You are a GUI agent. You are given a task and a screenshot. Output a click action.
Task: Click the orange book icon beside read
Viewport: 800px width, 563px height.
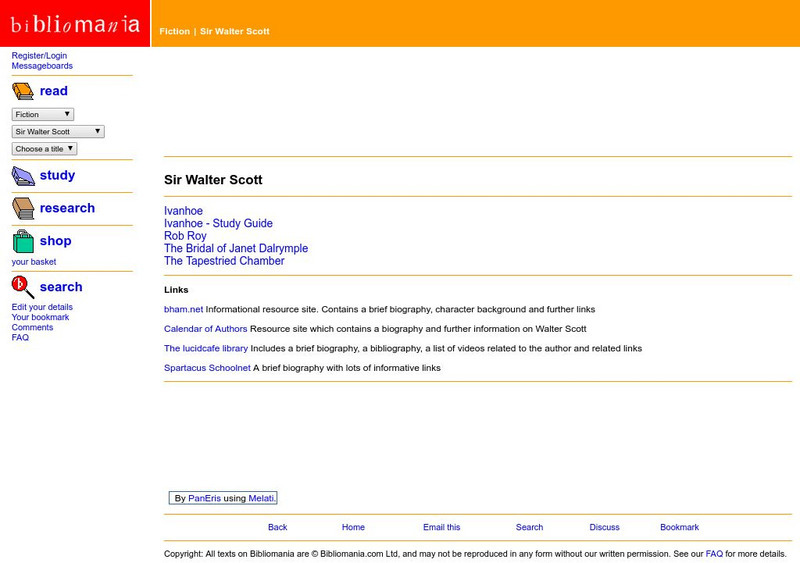[x=23, y=91]
